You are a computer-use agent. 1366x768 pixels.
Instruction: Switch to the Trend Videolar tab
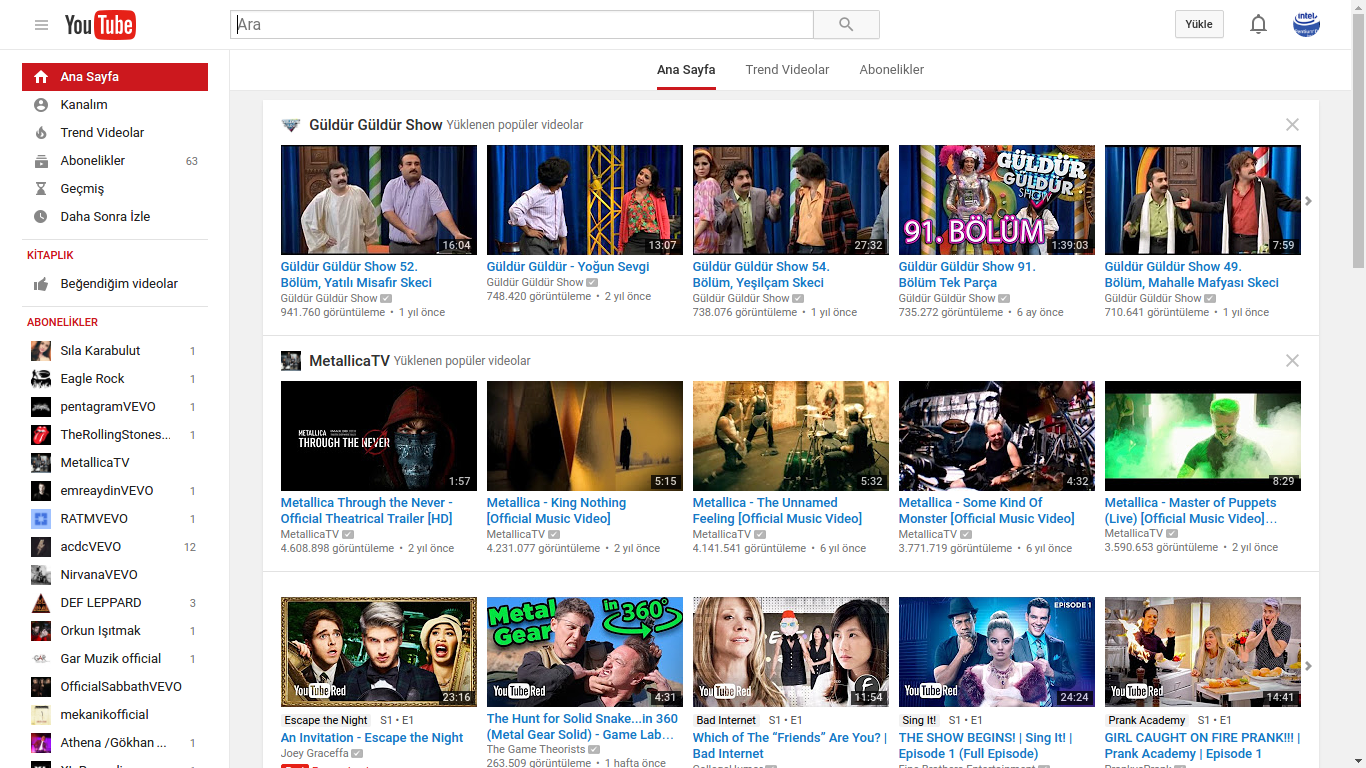(x=787, y=70)
